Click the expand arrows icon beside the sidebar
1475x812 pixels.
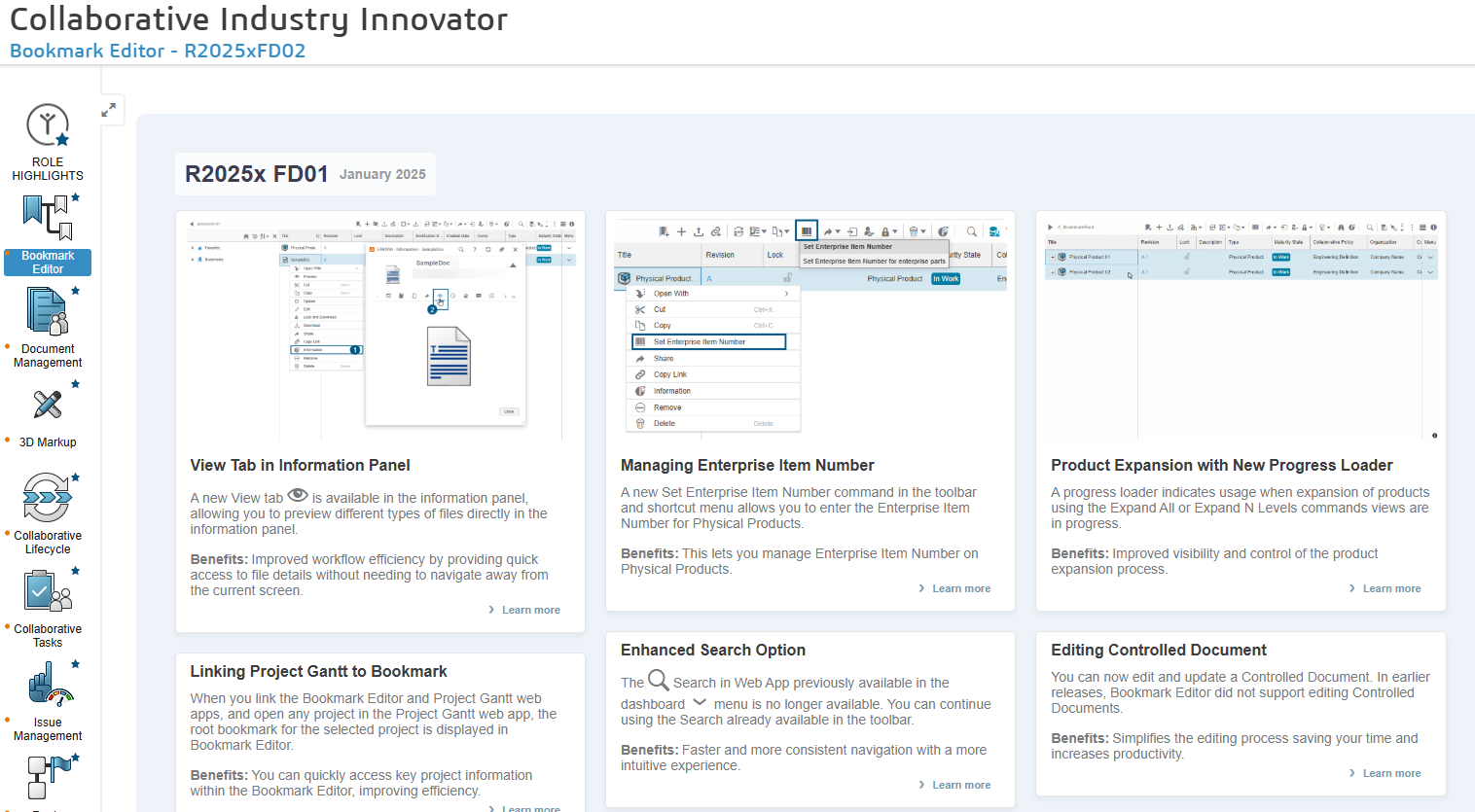click(109, 111)
